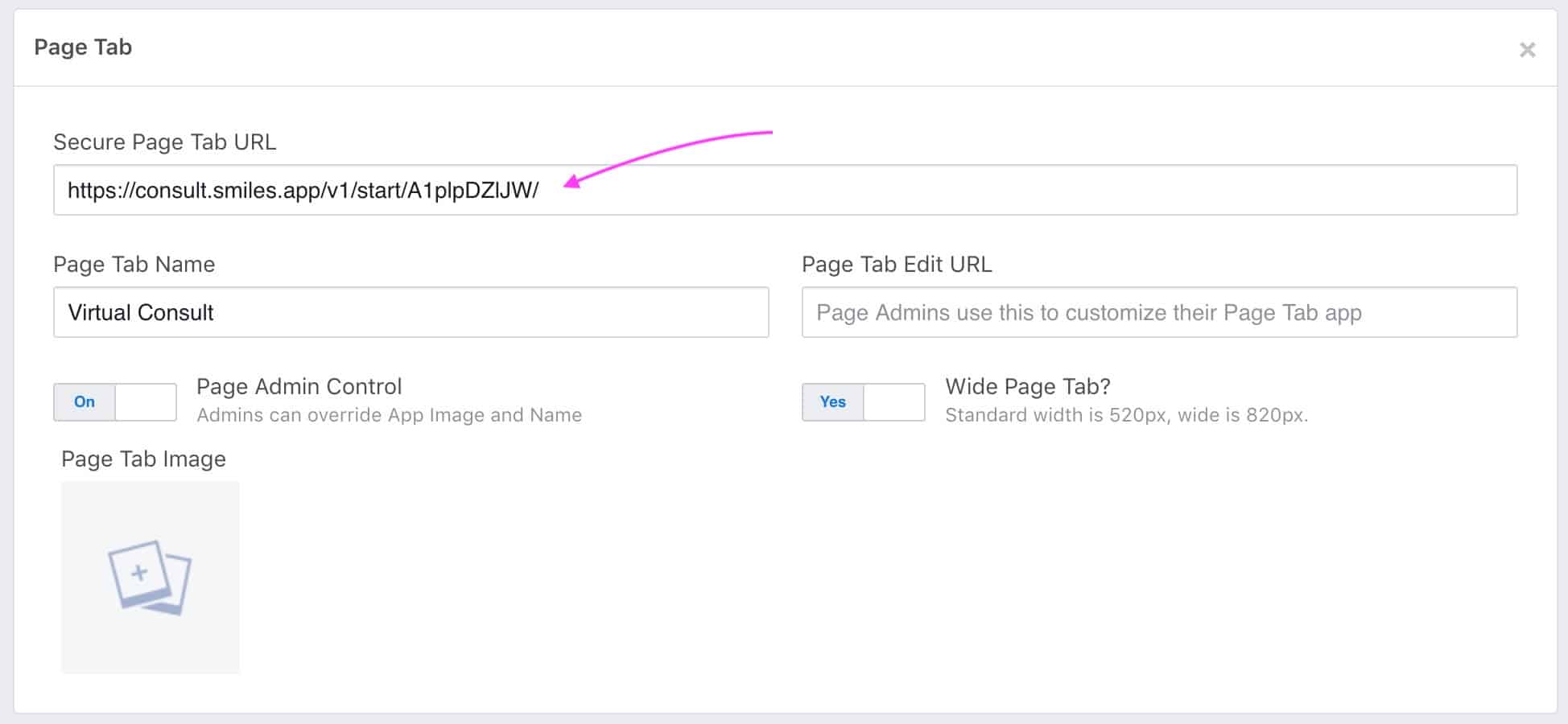Click 'Admins can override App Image and Name'

(390, 415)
